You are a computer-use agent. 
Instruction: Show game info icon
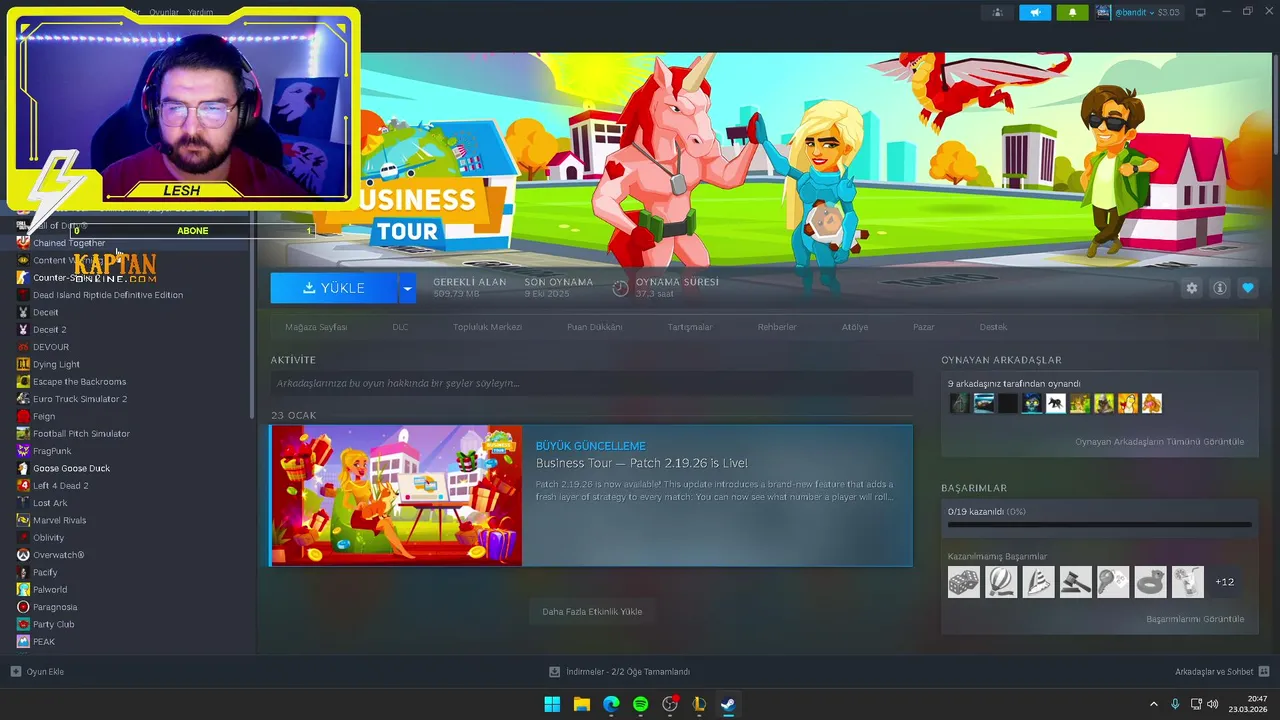click(x=1219, y=288)
